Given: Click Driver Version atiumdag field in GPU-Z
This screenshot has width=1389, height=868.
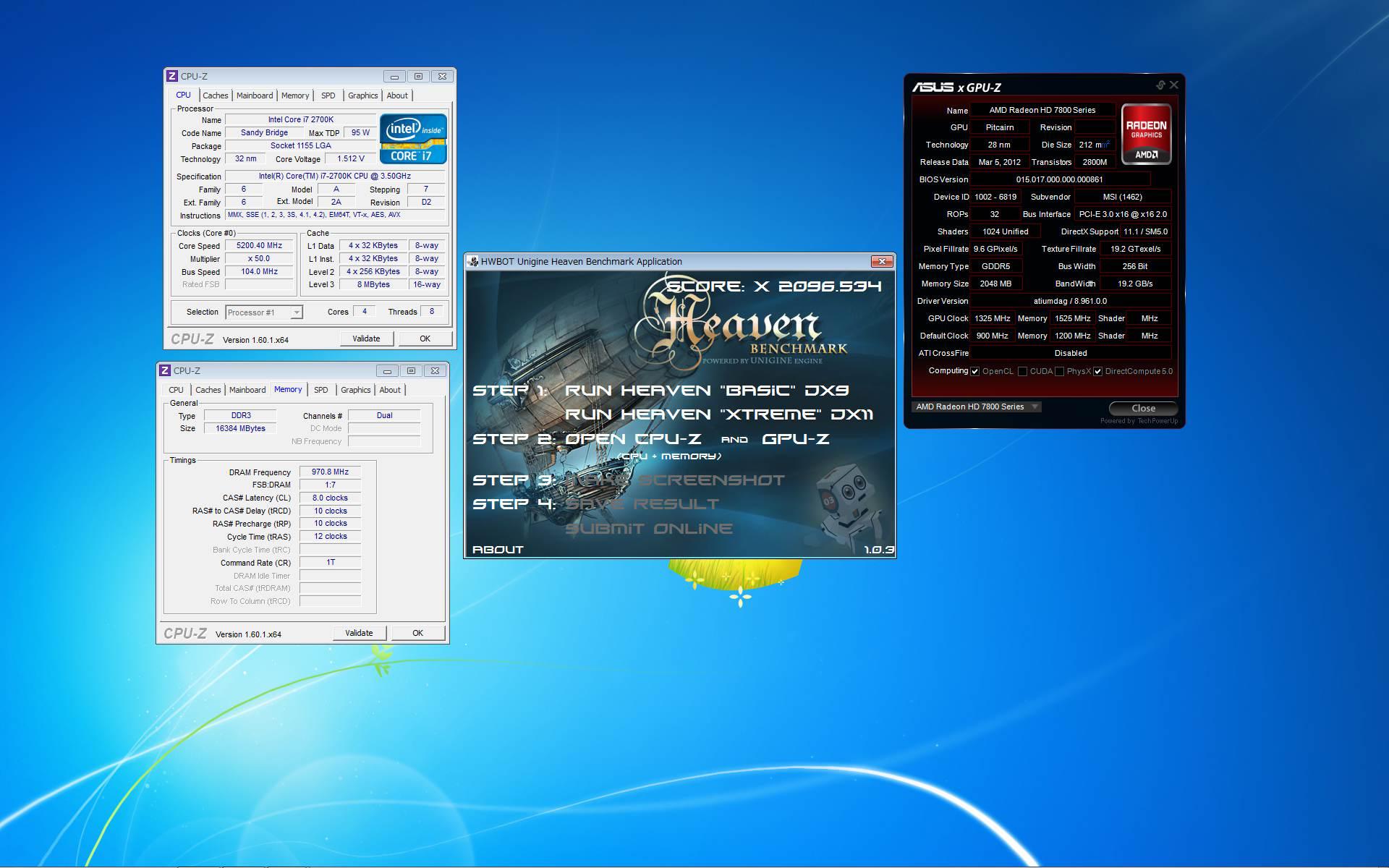Looking at the screenshot, I should (x=1070, y=301).
